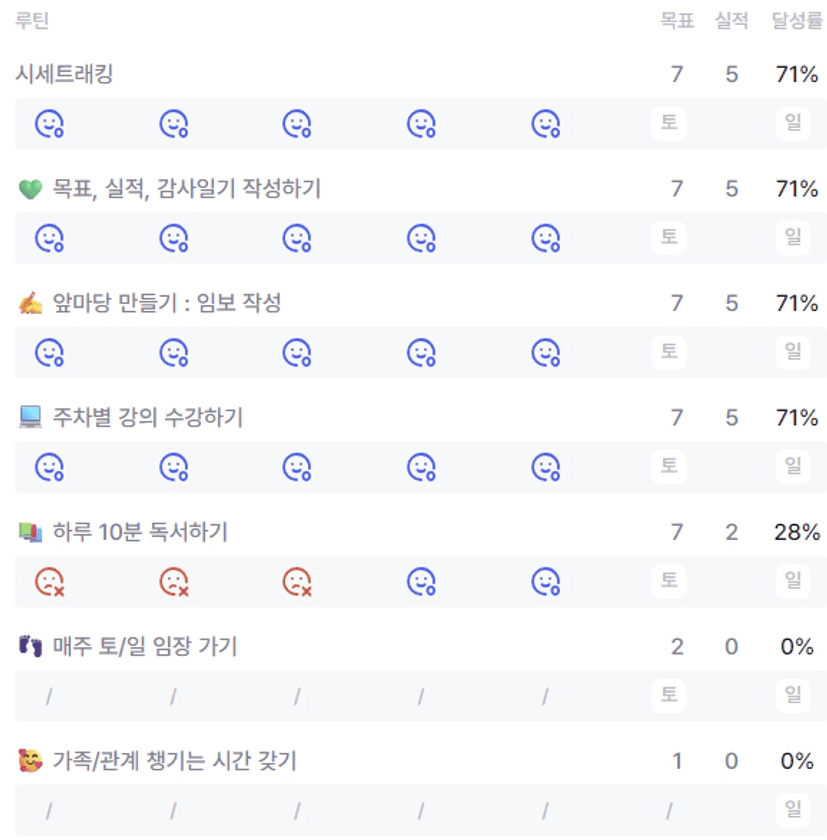Click the first slash cell under 매주 토/일 임장 가기
The width and height of the screenshot is (827, 840).
(x=49, y=696)
